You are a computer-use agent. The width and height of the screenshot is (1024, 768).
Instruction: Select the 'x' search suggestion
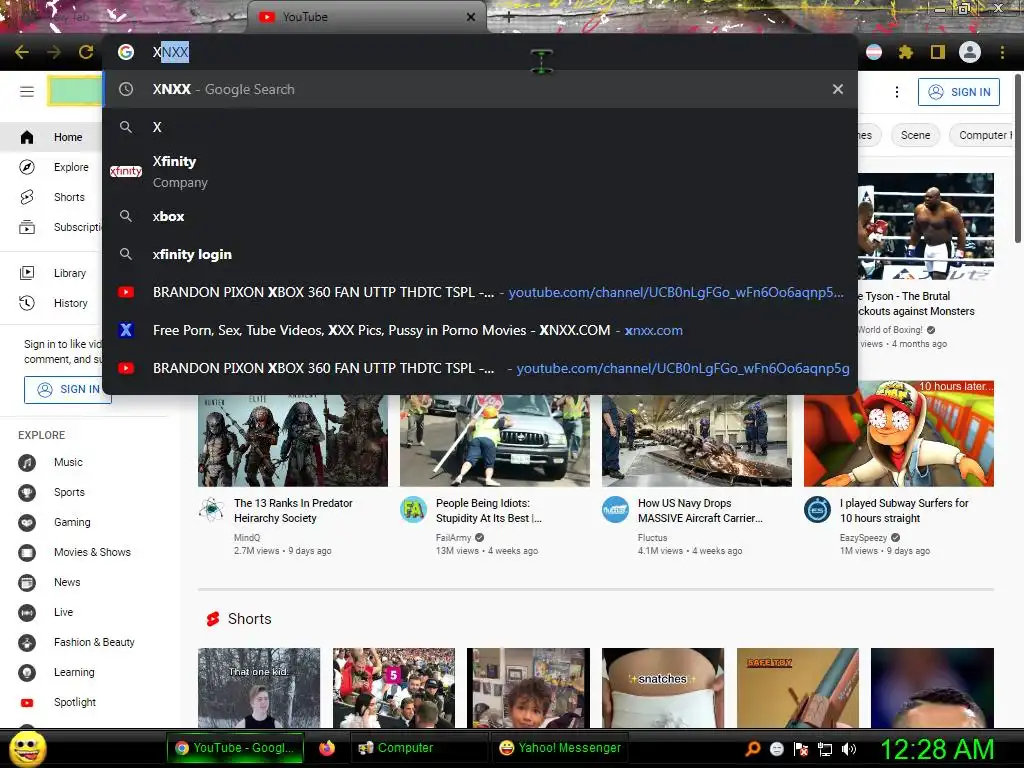[x=480, y=127]
